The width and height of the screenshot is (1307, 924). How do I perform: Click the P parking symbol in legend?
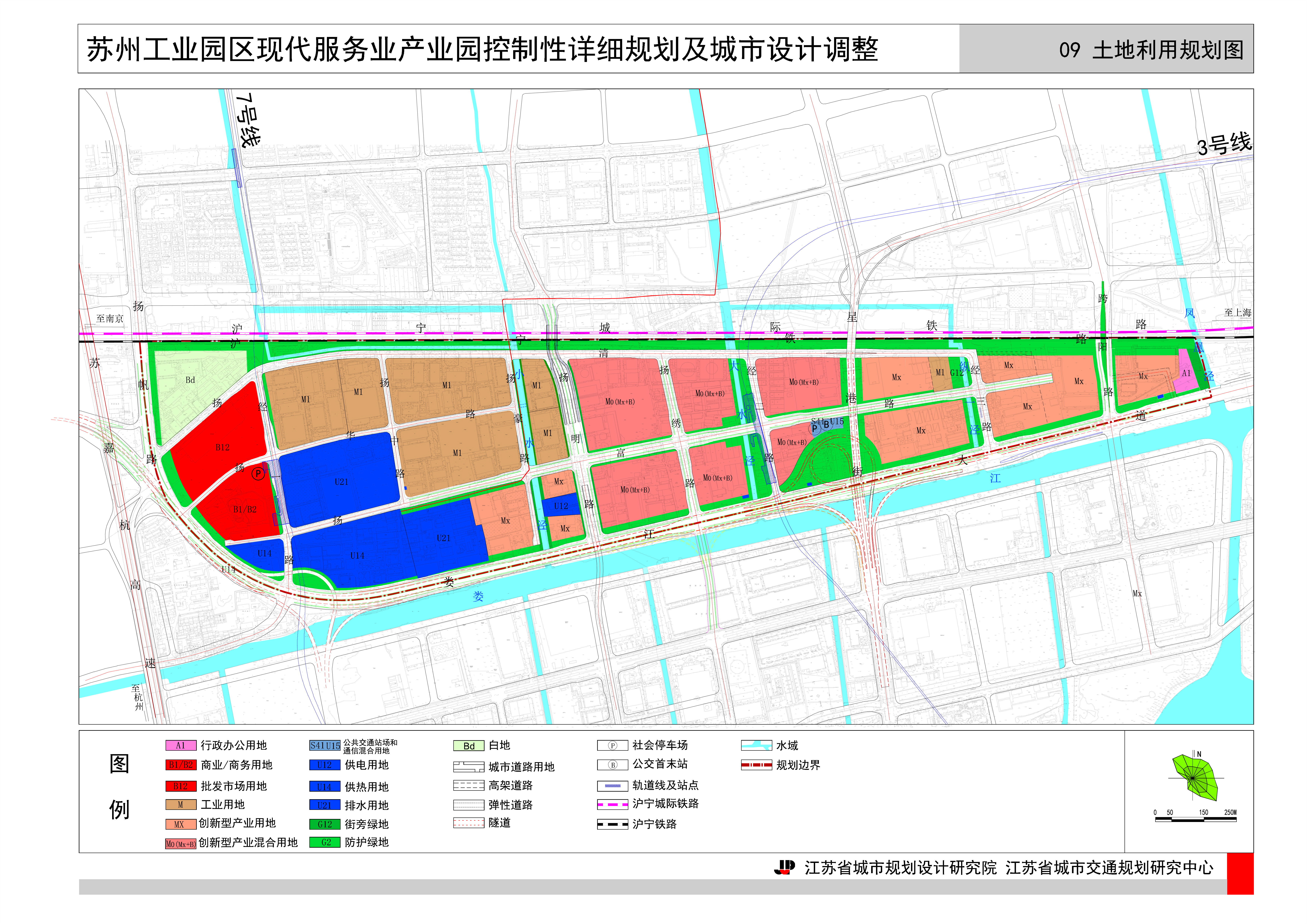coord(612,745)
